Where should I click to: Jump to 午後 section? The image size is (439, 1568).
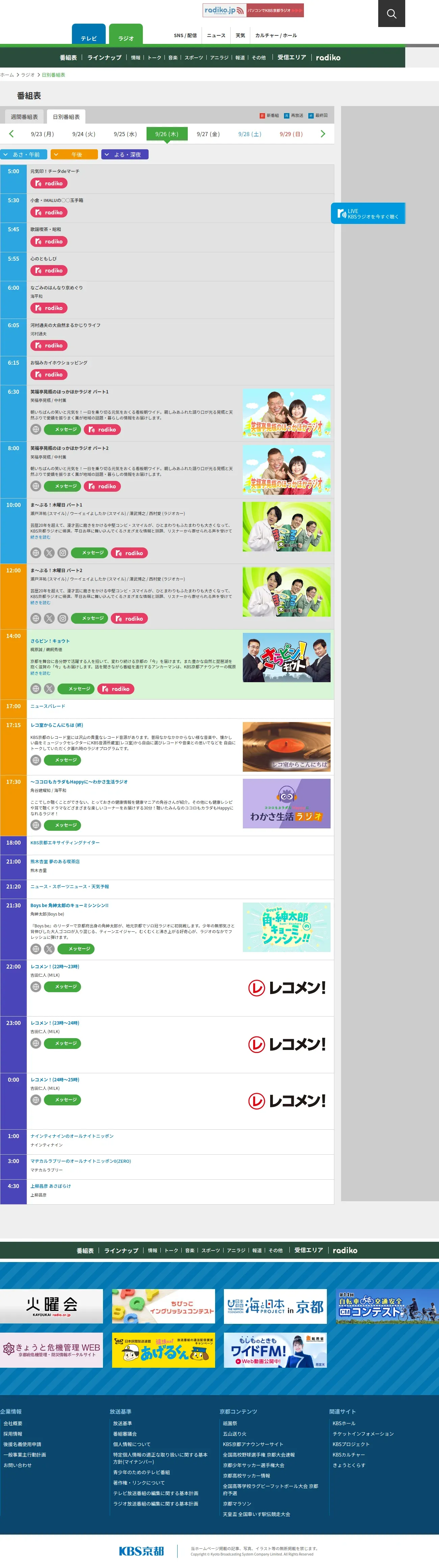pyautogui.click(x=74, y=155)
